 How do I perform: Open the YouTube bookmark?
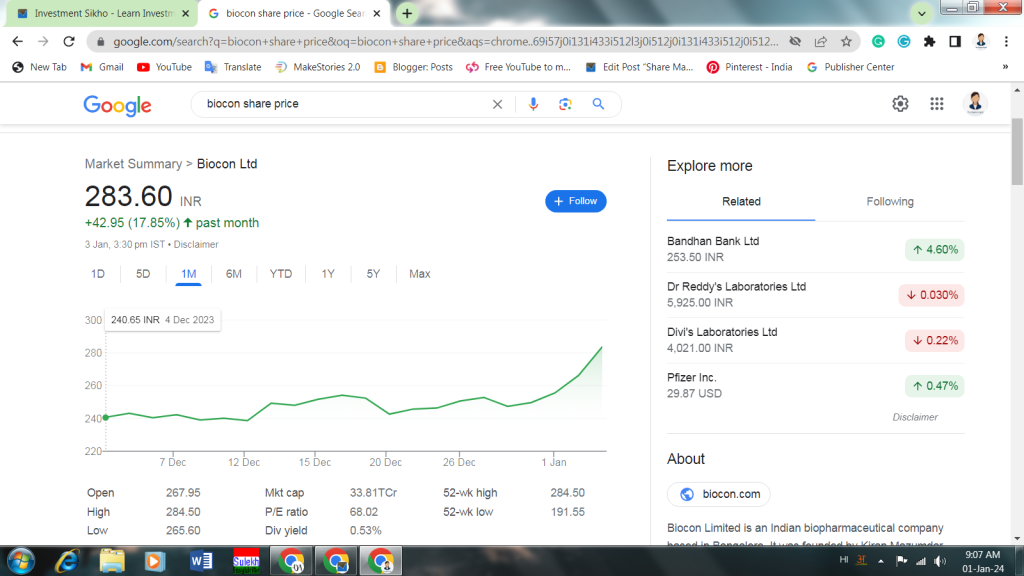point(165,67)
